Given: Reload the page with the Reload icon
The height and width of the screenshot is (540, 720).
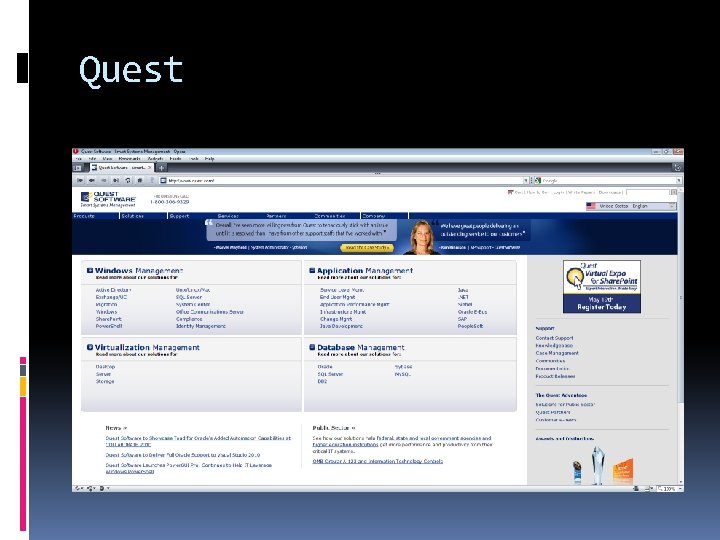Looking at the screenshot, I should tap(128, 180).
